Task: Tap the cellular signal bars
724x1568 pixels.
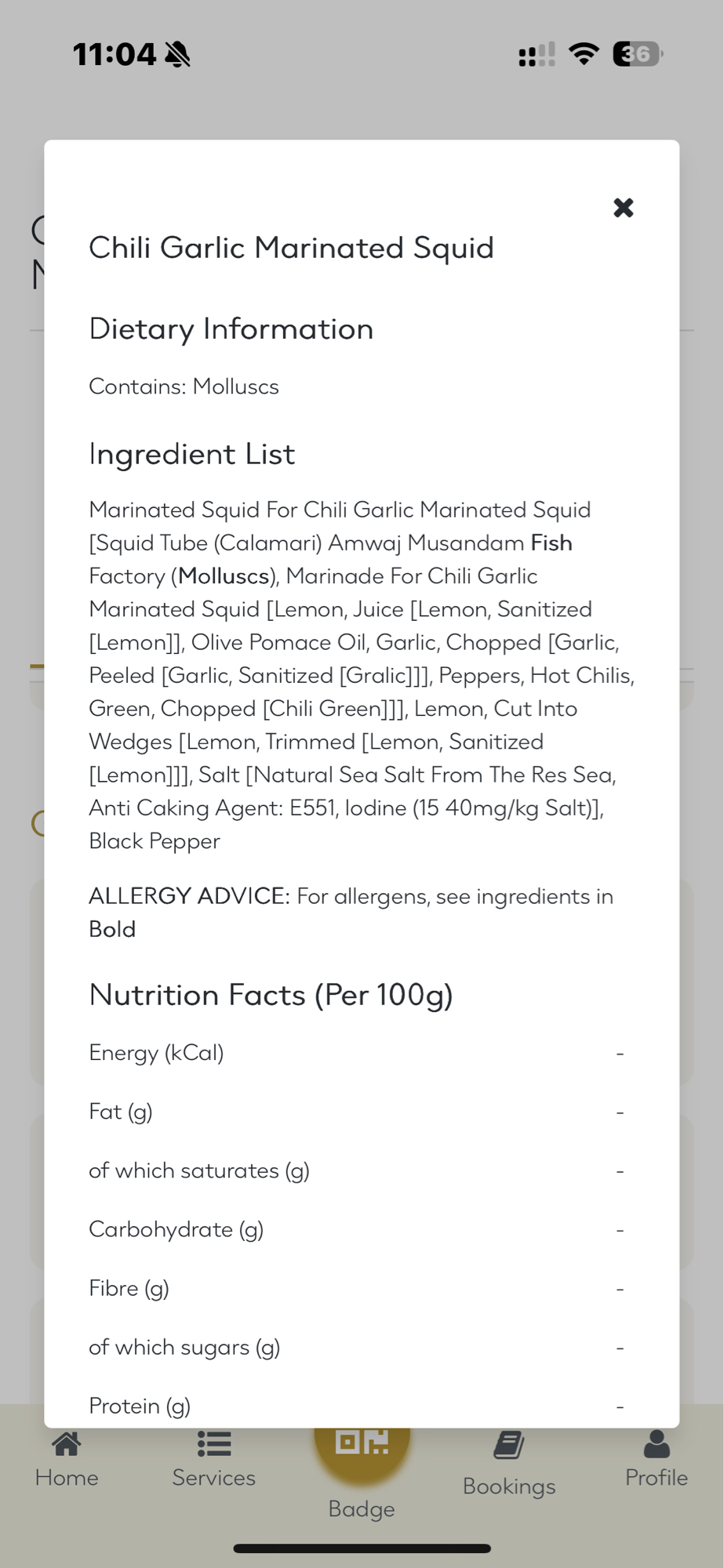Action: tap(537, 55)
